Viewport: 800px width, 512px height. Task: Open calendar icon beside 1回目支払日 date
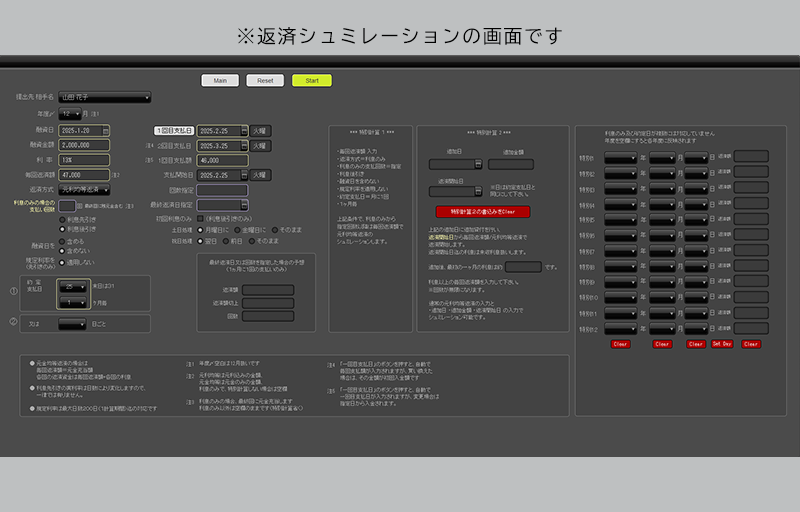click(244, 131)
